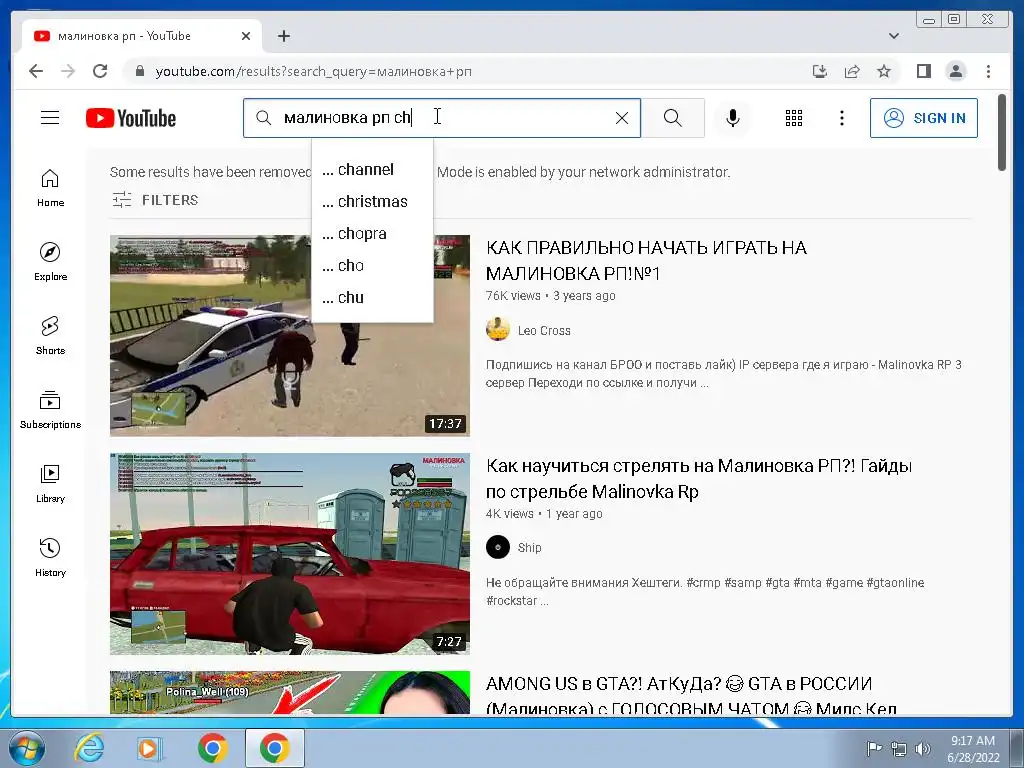The height and width of the screenshot is (768, 1024).
Task: Toggle the Chrome side panel icon
Action: click(923, 71)
